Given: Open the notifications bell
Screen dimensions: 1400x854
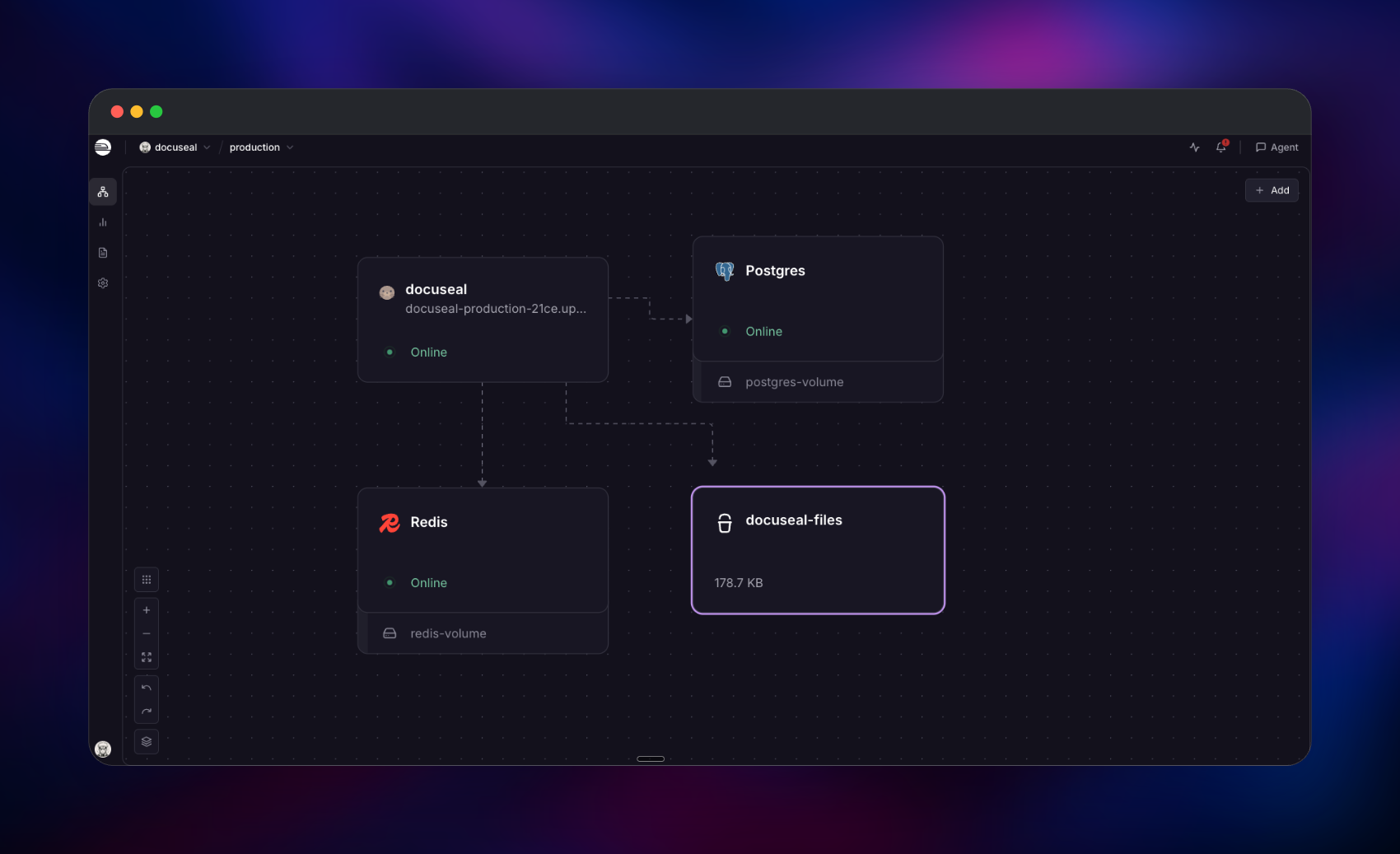Looking at the screenshot, I should pyautogui.click(x=1221, y=147).
